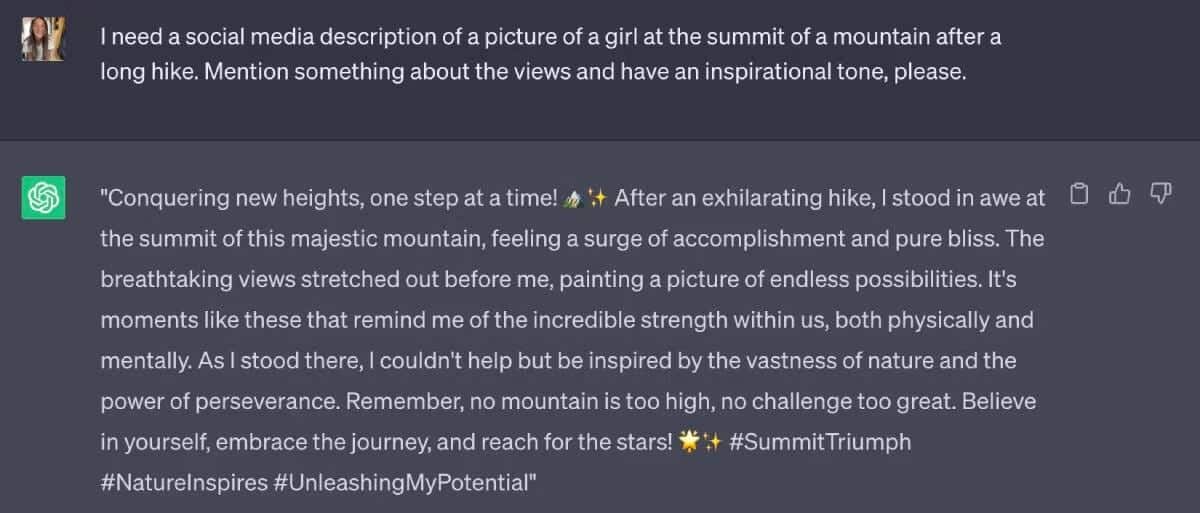Open the #SummitTriumph hashtag
1200x513 pixels.
pos(821,441)
